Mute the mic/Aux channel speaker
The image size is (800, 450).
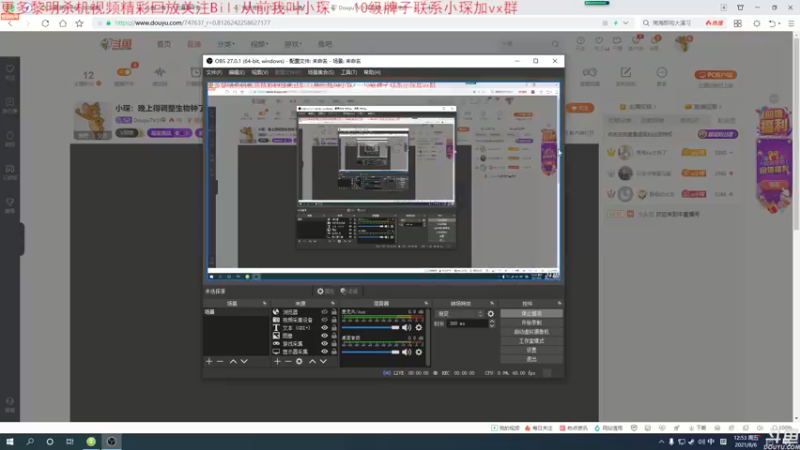coord(407,328)
